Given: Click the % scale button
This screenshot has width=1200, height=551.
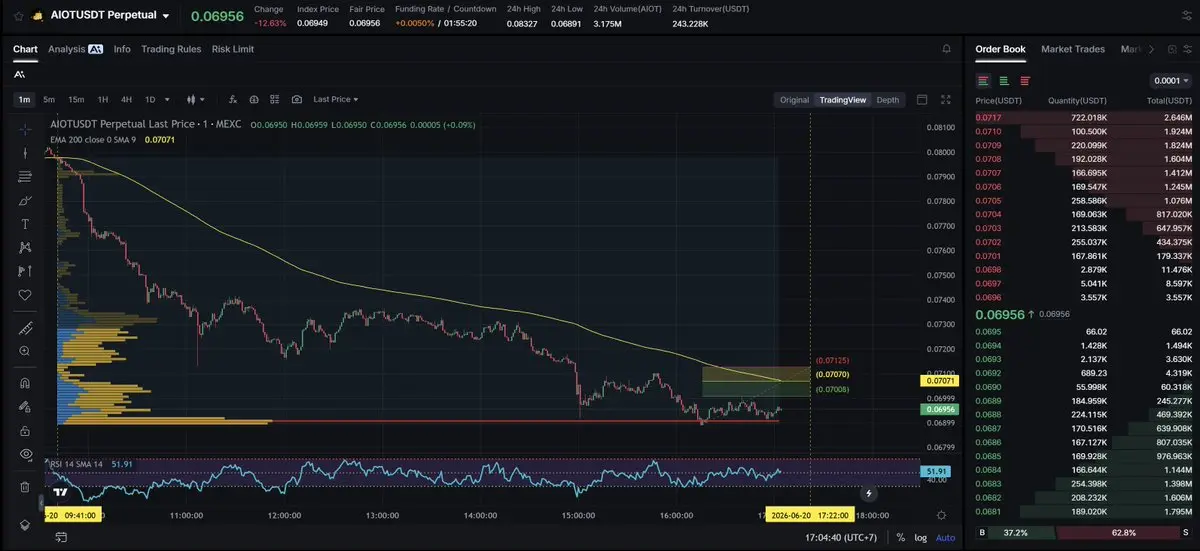Looking at the screenshot, I should click(x=900, y=537).
